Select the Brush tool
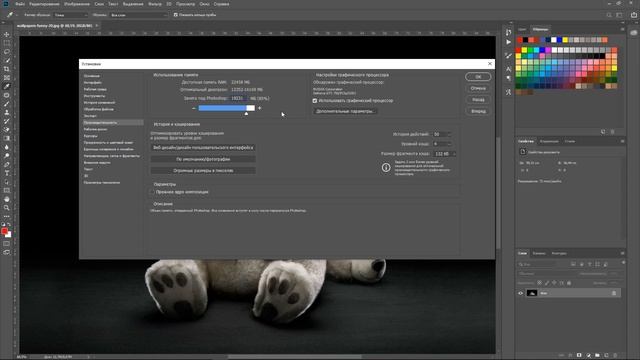The image size is (640, 360). click(7, 104)
